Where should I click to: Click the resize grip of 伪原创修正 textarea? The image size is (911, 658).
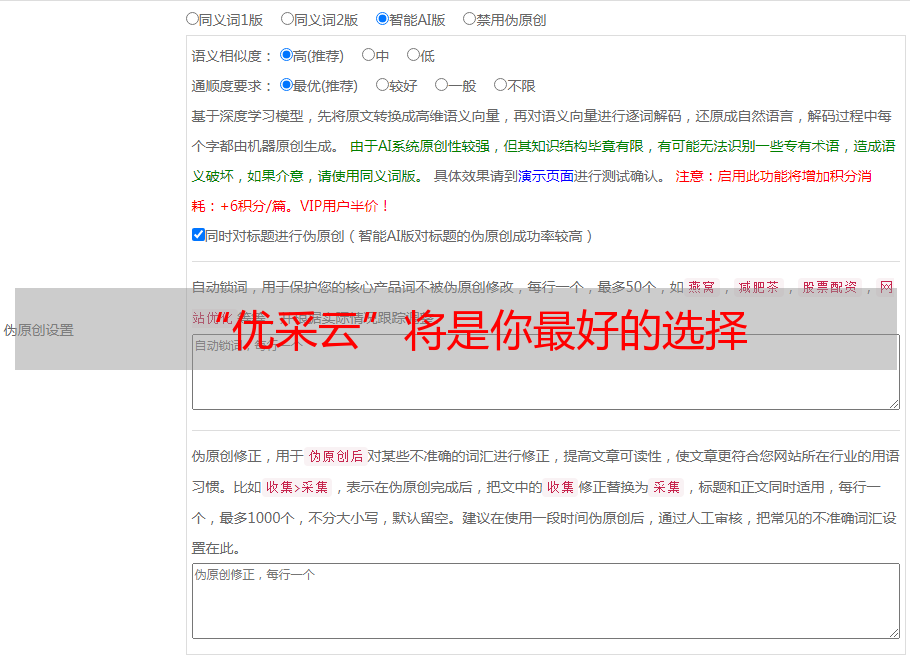coord(894,632)
